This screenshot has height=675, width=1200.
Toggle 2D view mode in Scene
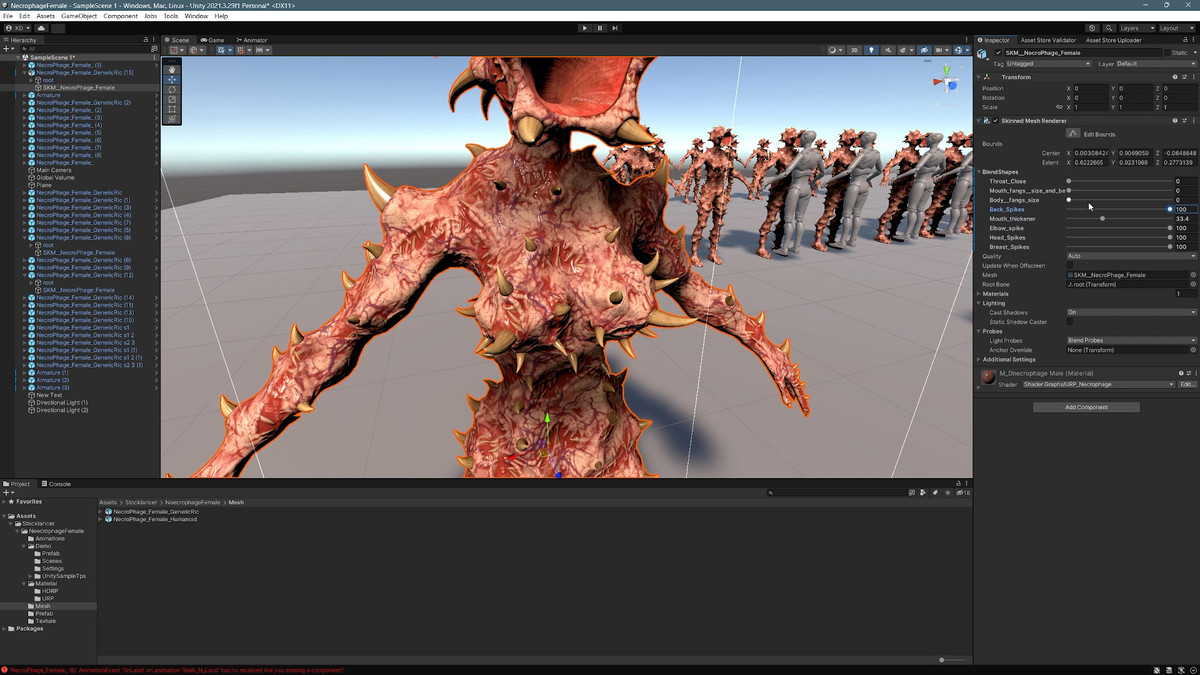(854, 50)
